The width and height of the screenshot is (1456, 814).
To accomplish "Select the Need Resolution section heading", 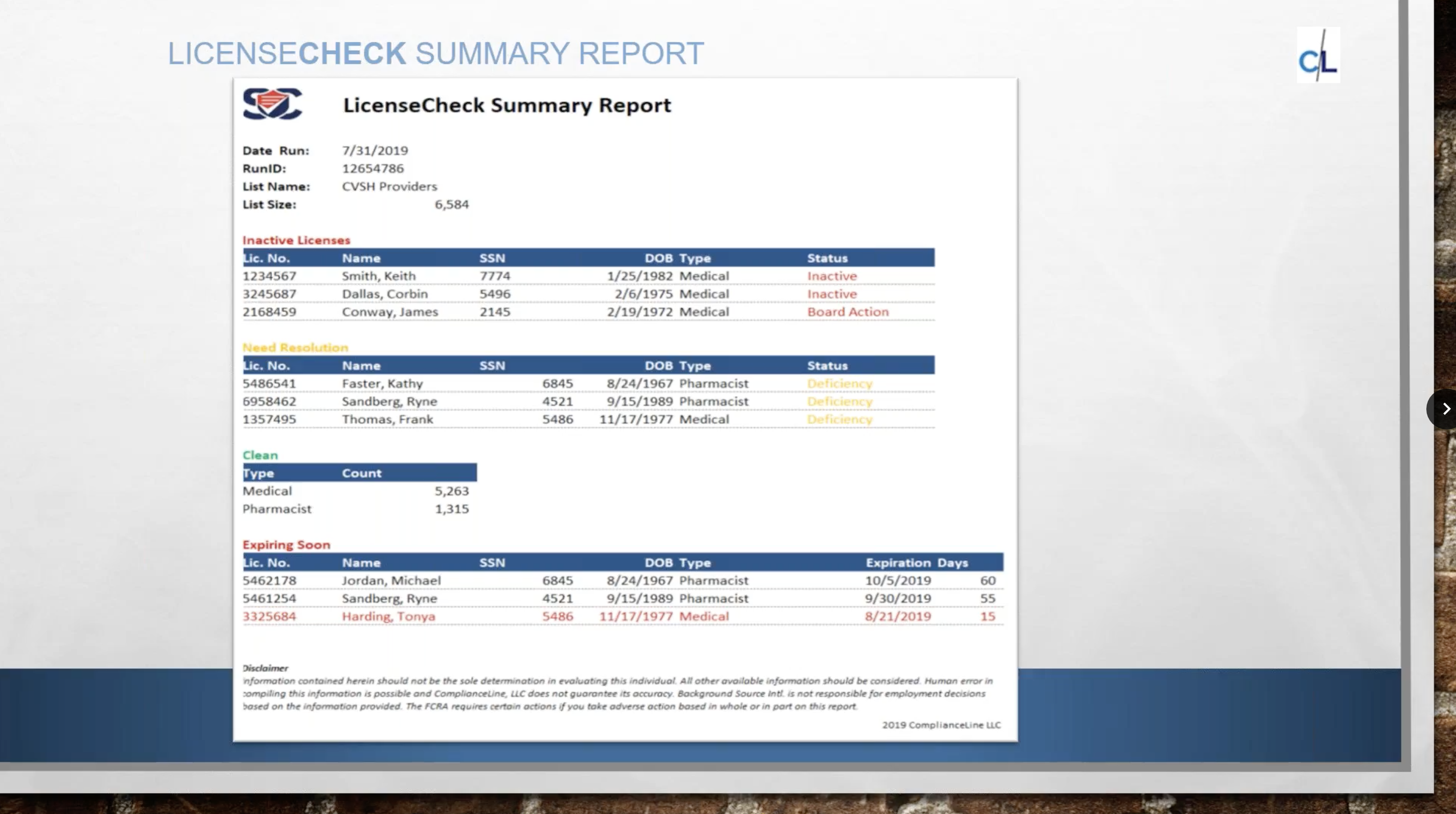I will [295, 347].
